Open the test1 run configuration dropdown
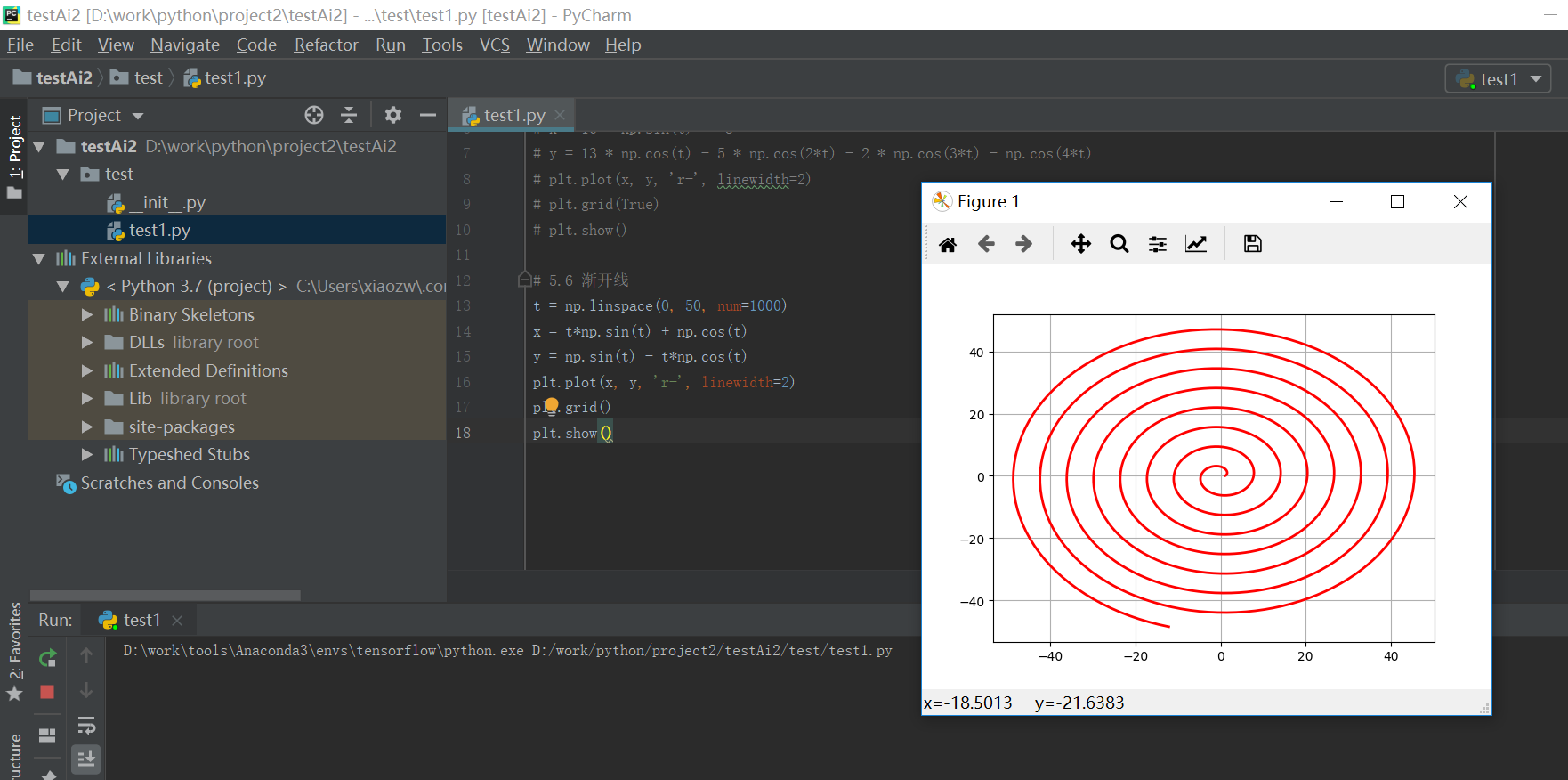The image size is (1568, 780). click(1498, 79)
